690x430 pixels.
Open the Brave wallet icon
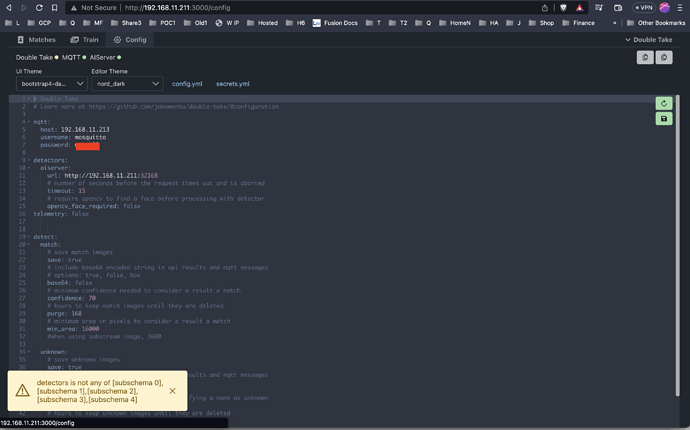click(618, 7)
